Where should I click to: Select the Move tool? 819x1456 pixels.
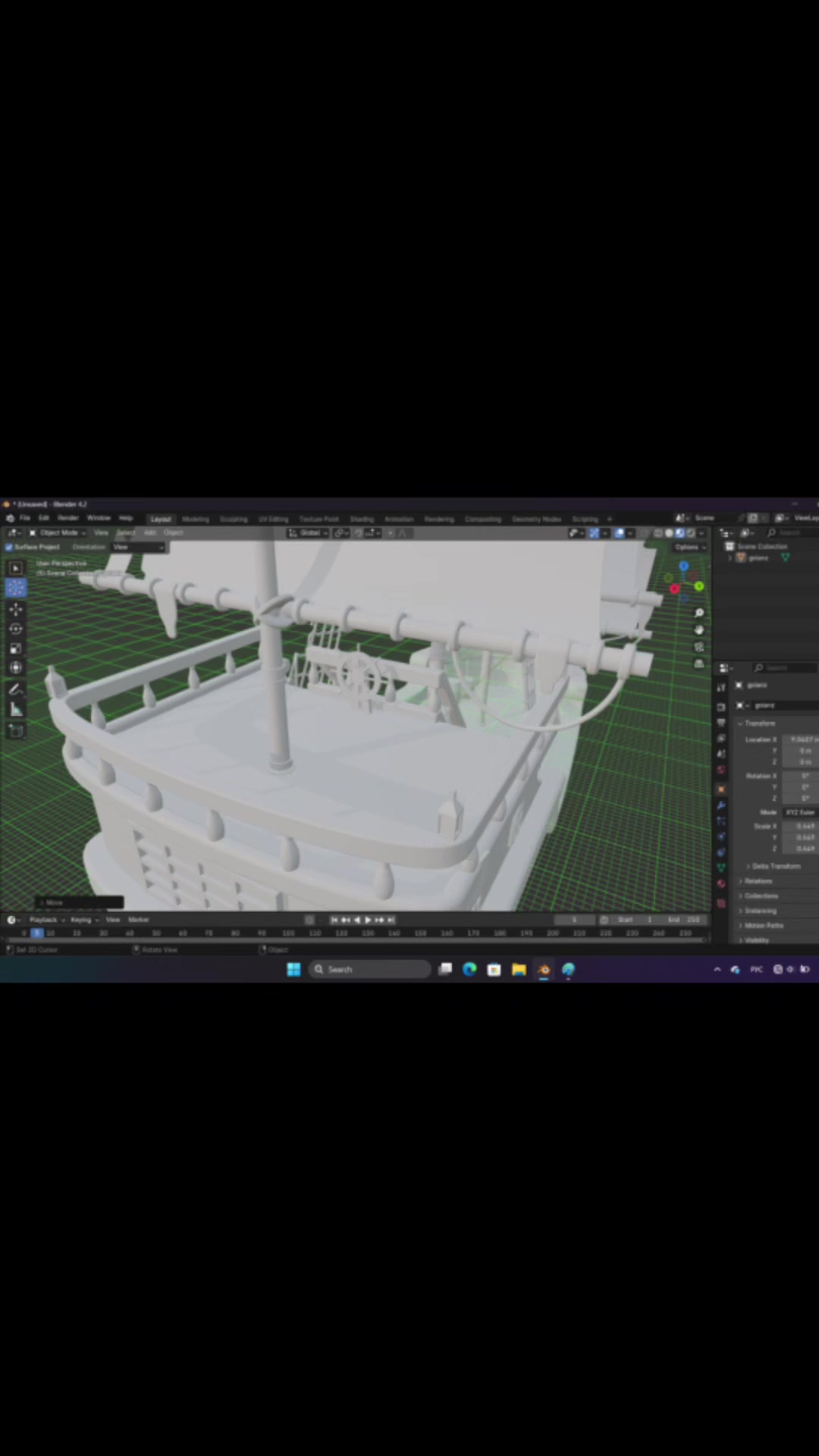point(16,609)
